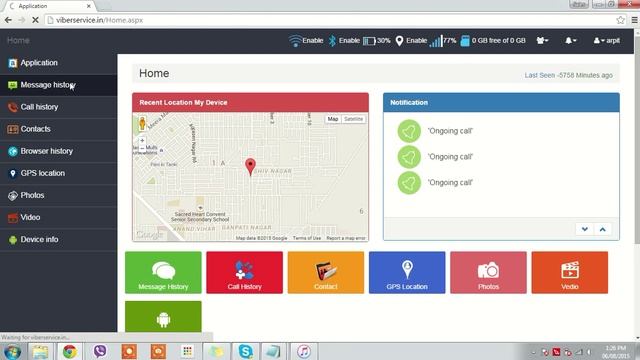
Task: Open Message history in the sidebar
Action: [x=58, y=85]
